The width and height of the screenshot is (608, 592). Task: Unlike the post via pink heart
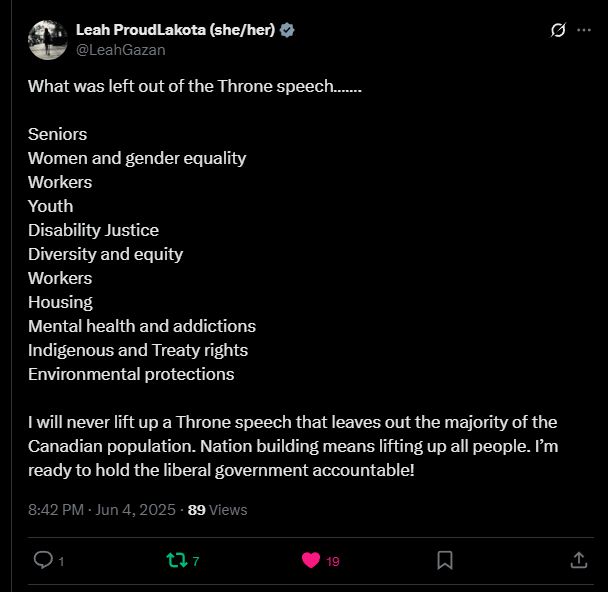(311, 560)
